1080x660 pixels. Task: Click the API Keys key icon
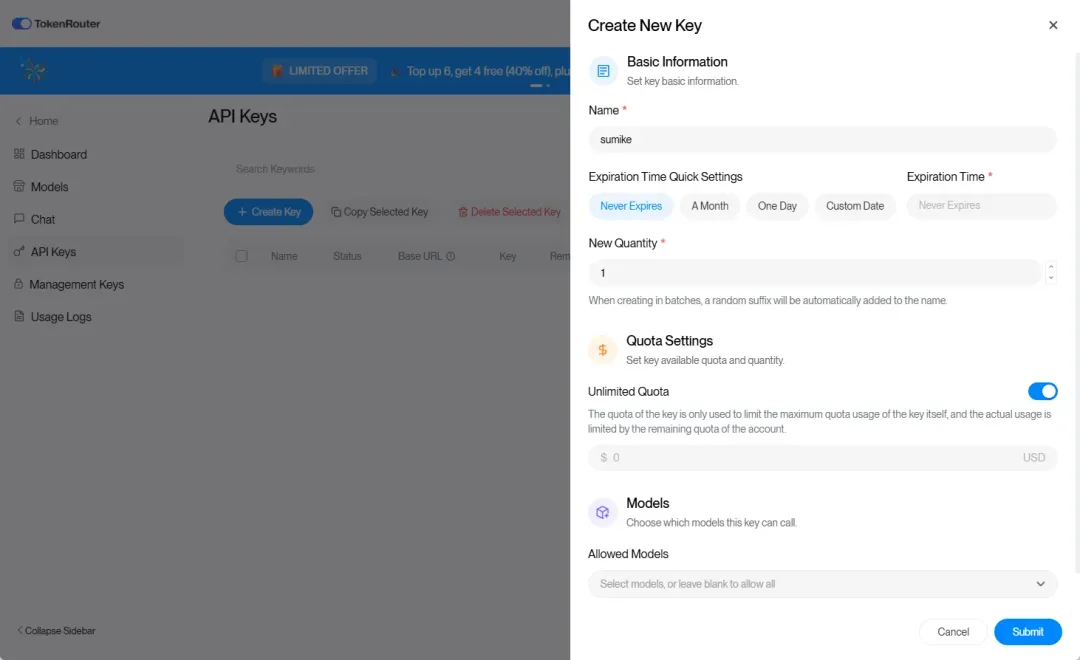point(19,251)
